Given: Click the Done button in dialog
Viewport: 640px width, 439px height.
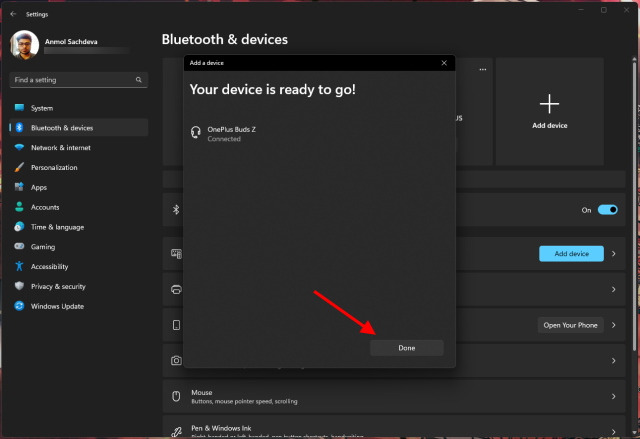Looking at the screenshot, I should click(407, 348).
